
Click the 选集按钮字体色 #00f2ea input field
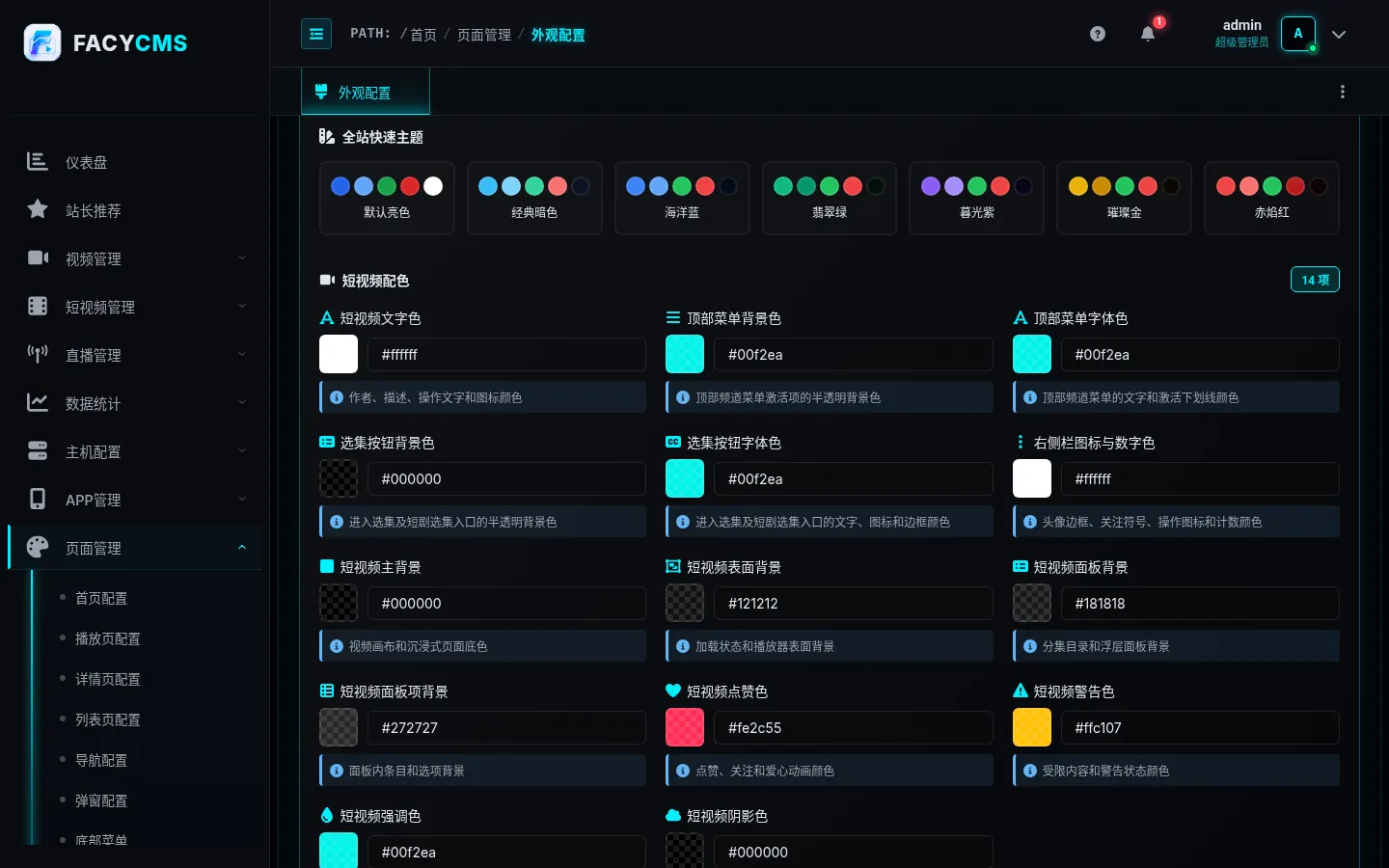[x=854, y=478]
